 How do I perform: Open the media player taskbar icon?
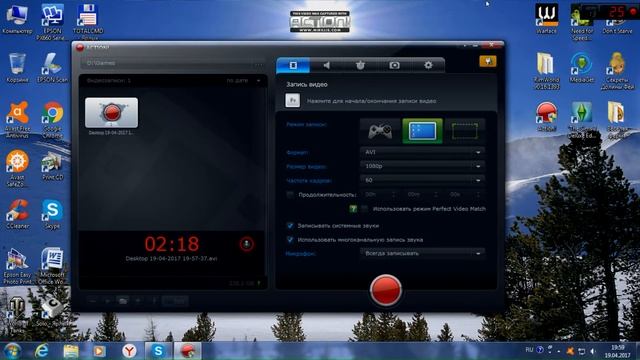click(x=99, y=351)
